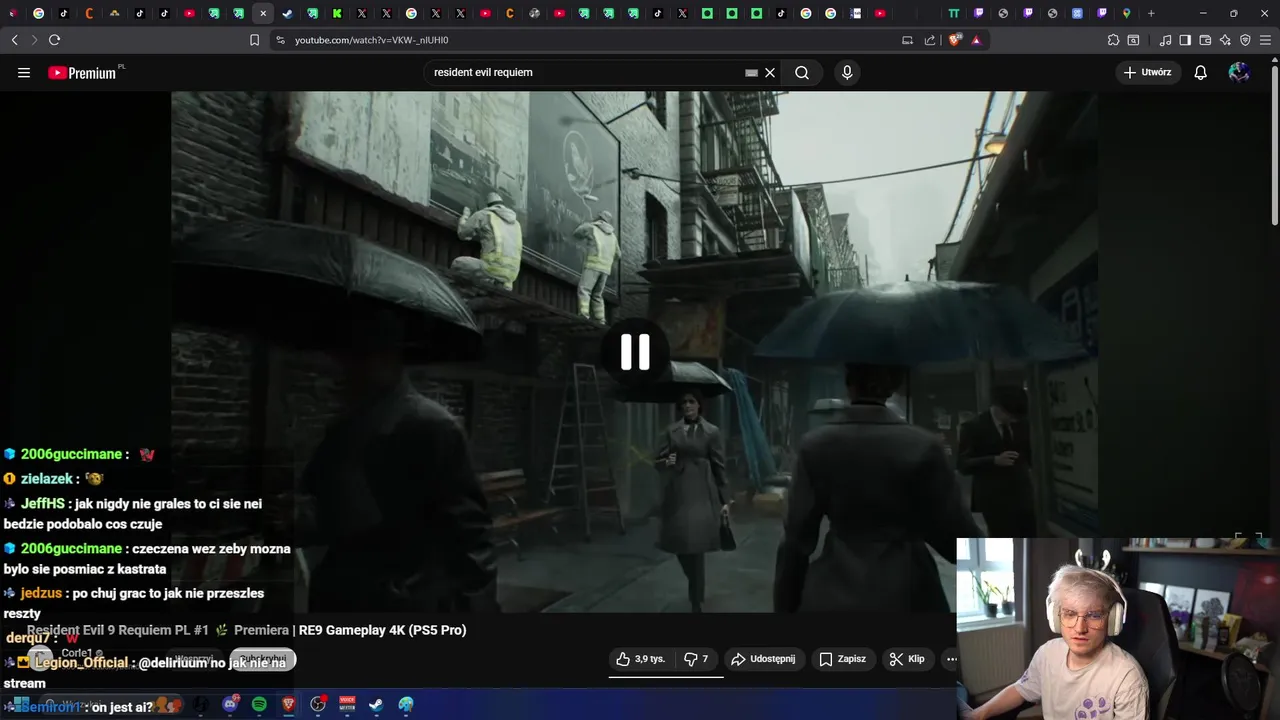Close the active YouTube tab
The height and width of the screenshot is (720, 1280).
263,13
